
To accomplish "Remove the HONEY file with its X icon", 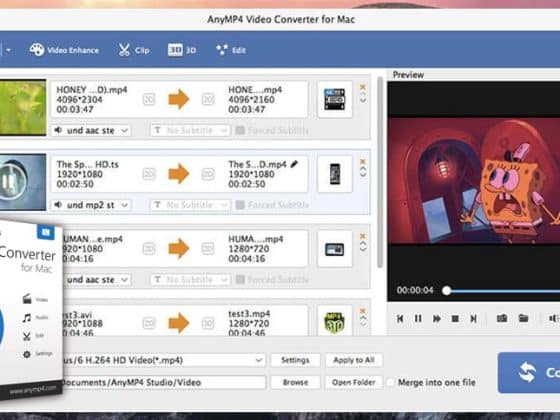I will pos(363,87).
